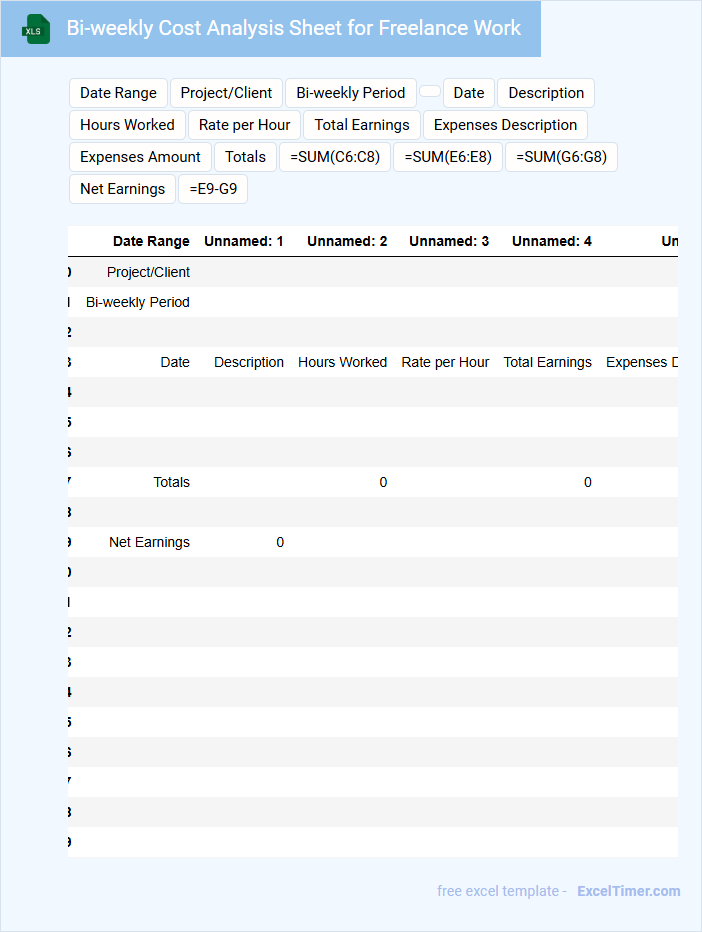Select the Project/Client tag
This screenshot has height=932, width=702.
pos(226,93)
